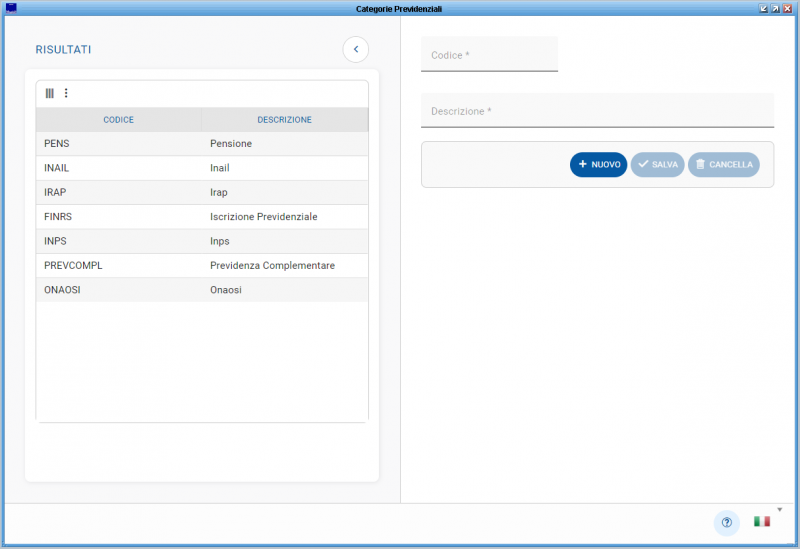The height and width of the screenshot is (549, 800).
Task: Open the help question mark icon
Action: (x=726, y=522)
